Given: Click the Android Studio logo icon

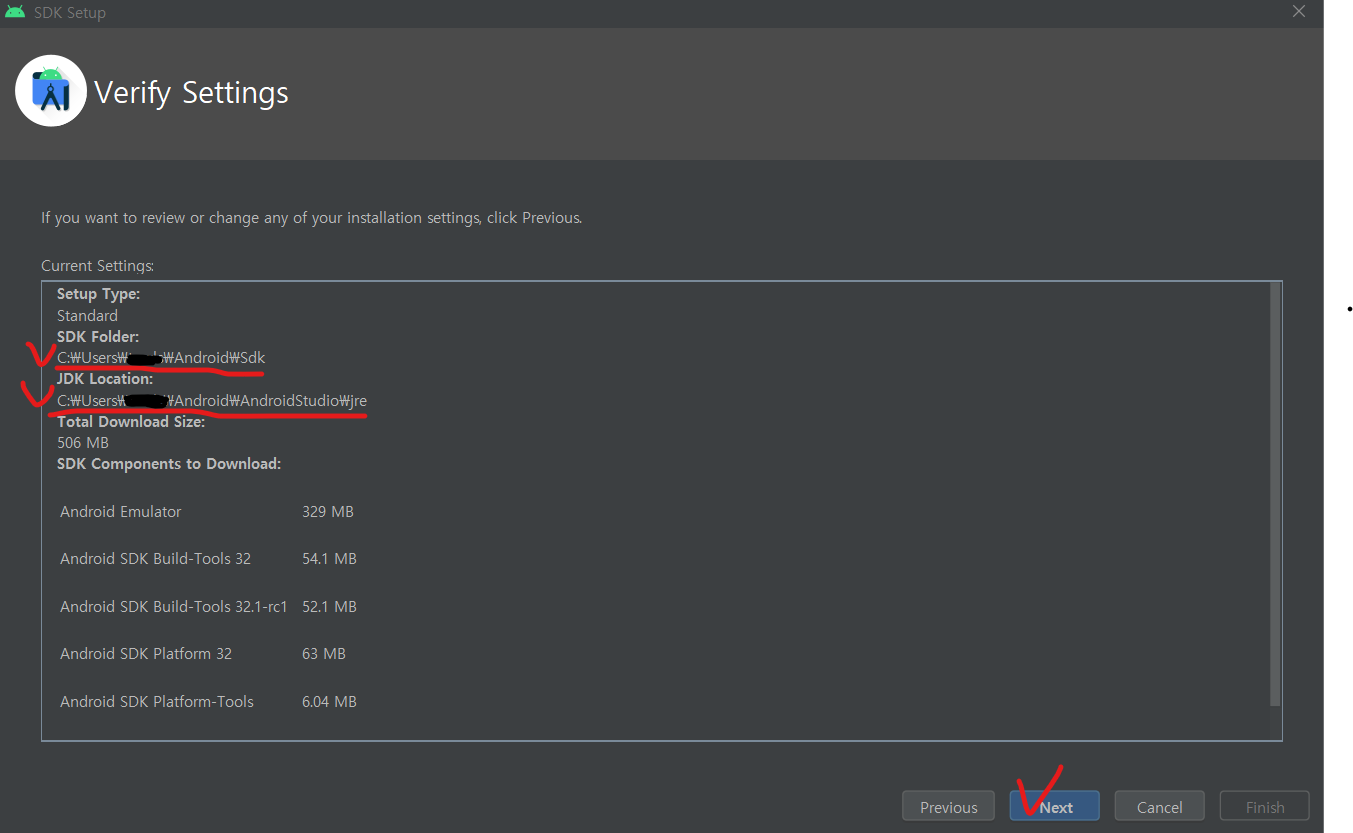Looking at the screenshot, I should [x=51, y=91].
